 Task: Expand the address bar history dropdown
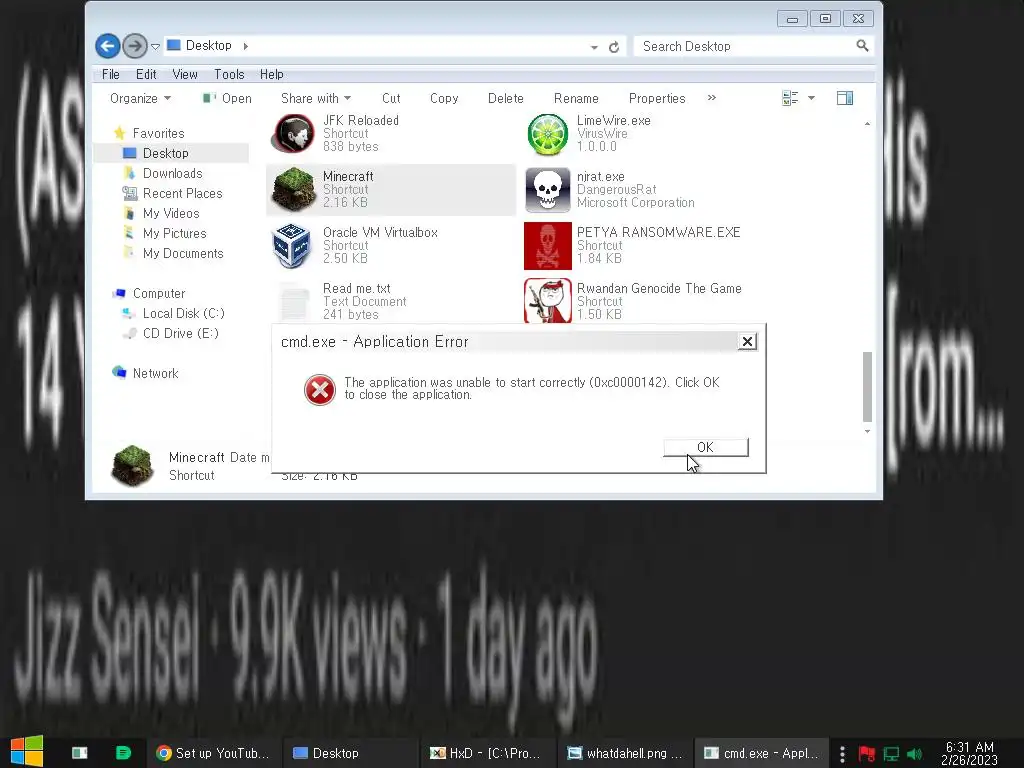(594, 47)
